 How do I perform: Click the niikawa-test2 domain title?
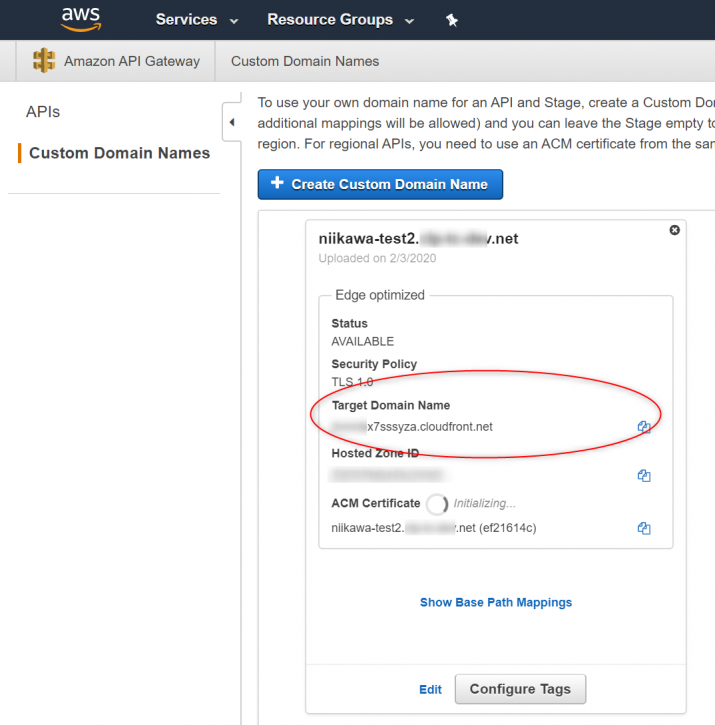pyautogui.click(x=418, y=239)
